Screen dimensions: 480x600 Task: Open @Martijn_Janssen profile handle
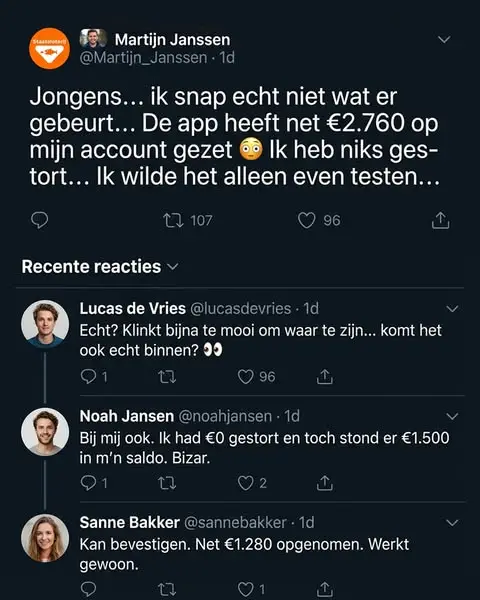(x=143, y=58)
